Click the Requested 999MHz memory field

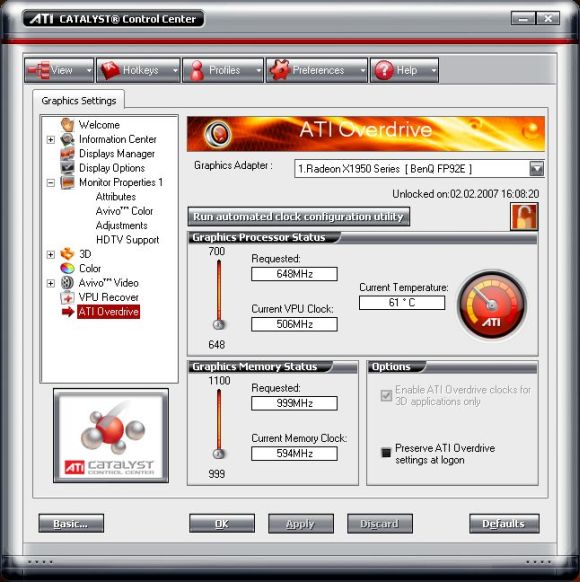294,403
